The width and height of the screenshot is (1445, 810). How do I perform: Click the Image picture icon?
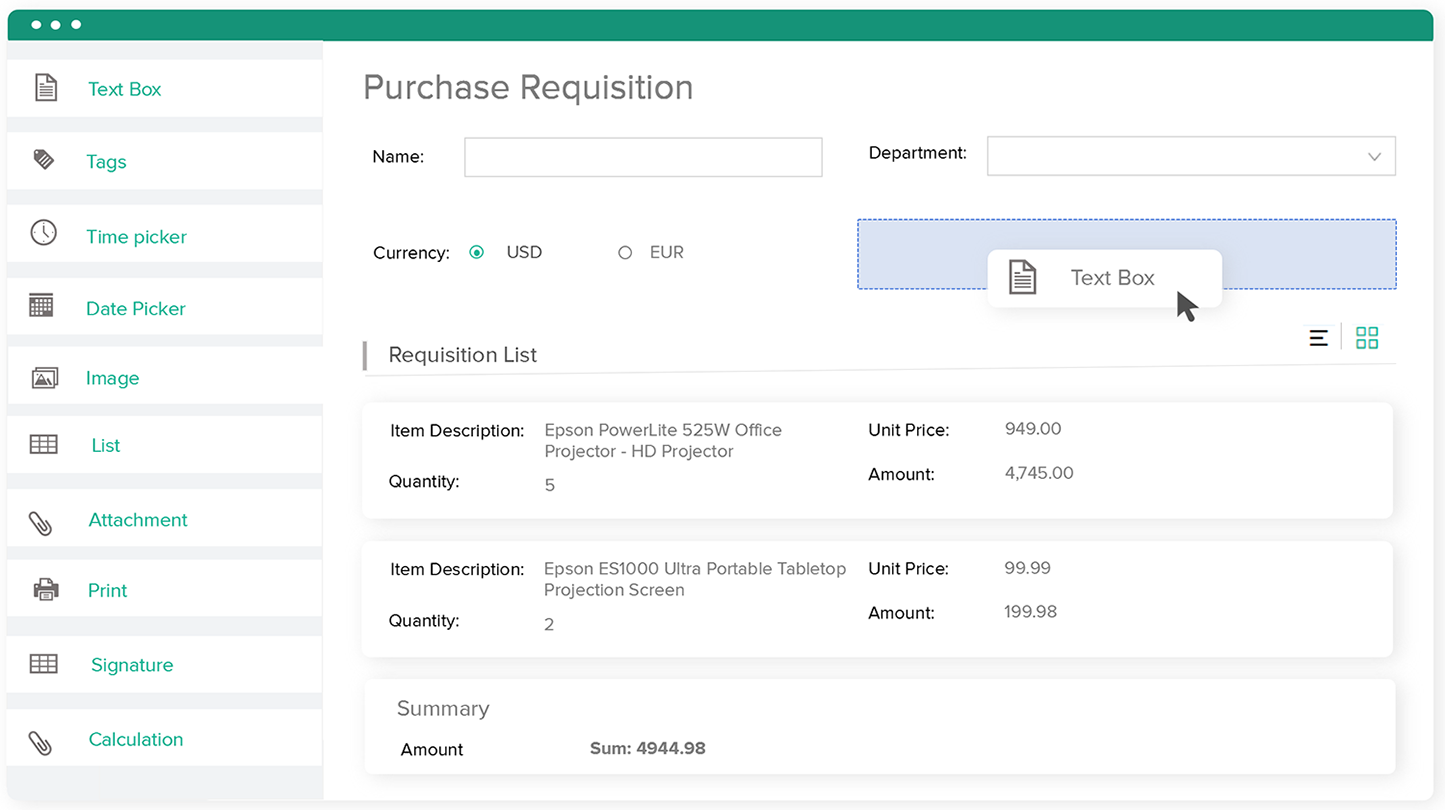point(45,378)
